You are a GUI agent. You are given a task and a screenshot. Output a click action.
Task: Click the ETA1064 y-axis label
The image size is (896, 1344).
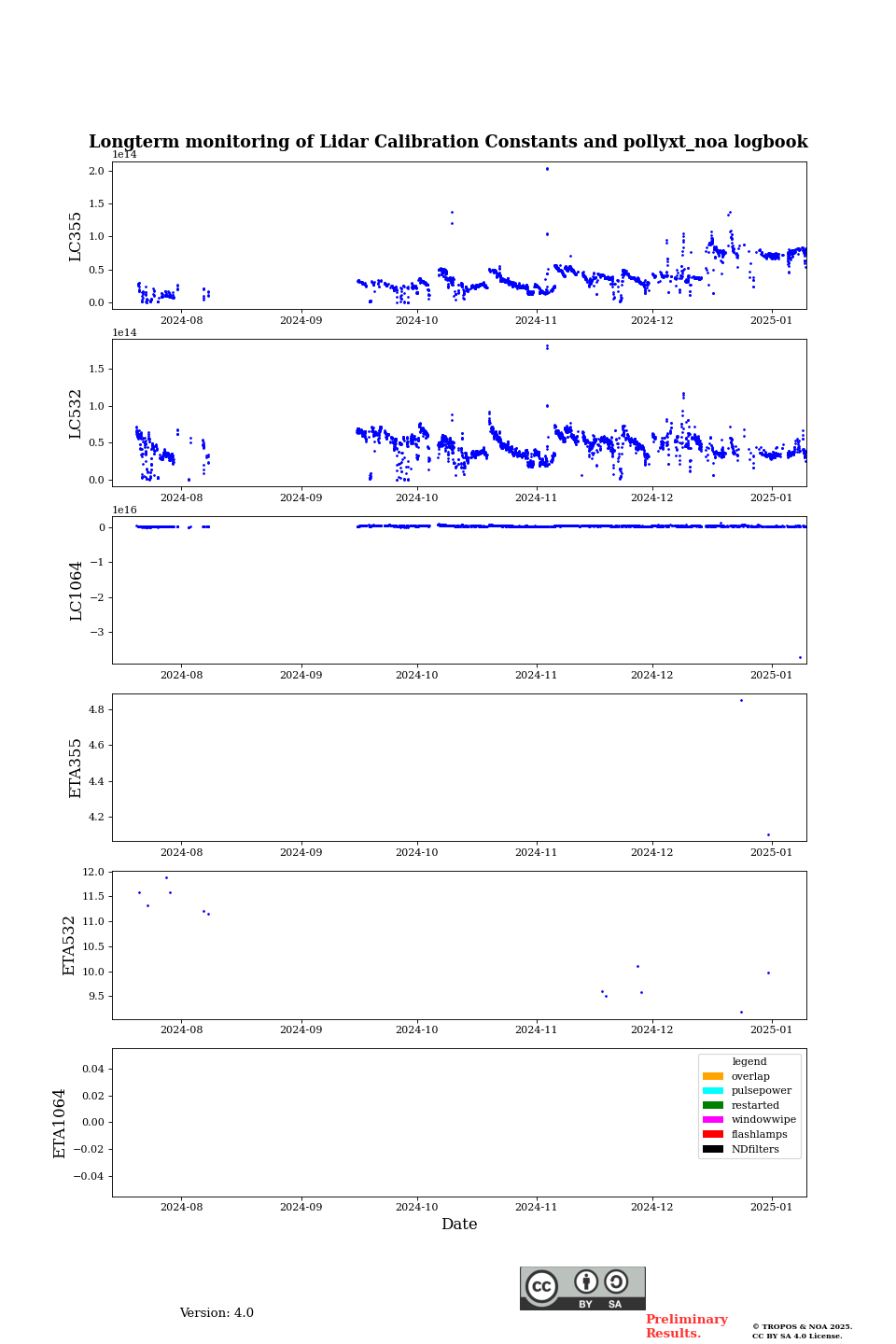60,1123
